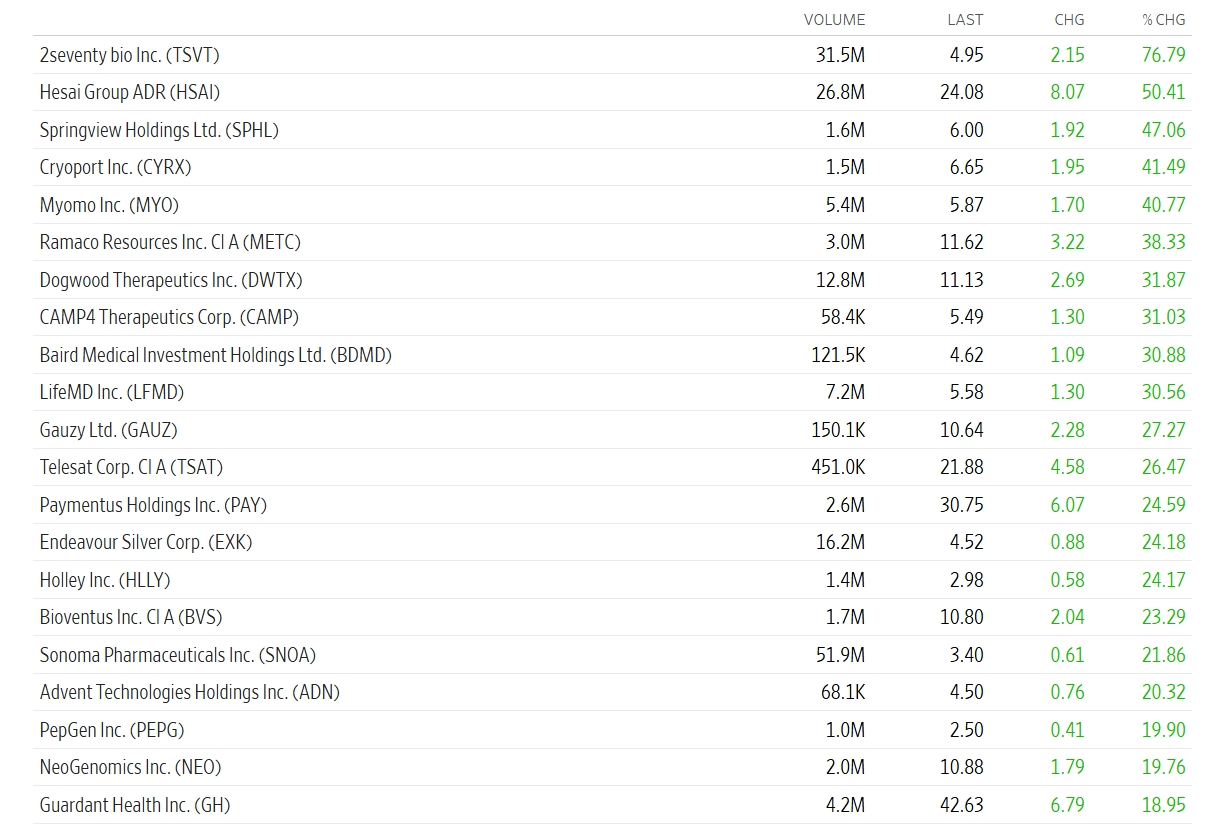Sort by the VOLUME column header

point(834,19)
